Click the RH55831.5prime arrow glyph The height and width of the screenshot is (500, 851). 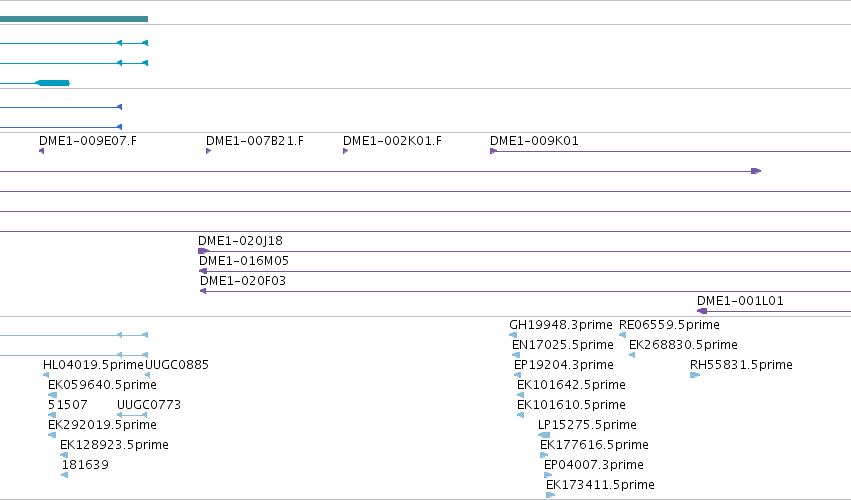pos(695,375)
